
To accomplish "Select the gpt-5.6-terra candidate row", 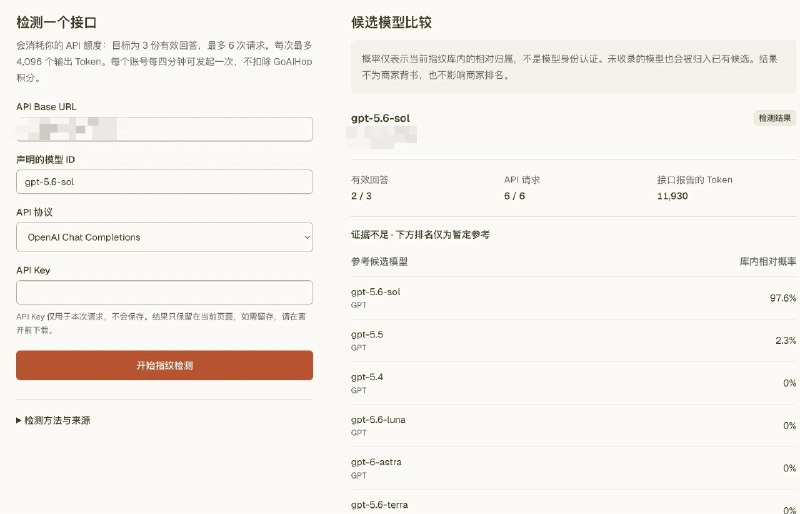I will (573, 504).
